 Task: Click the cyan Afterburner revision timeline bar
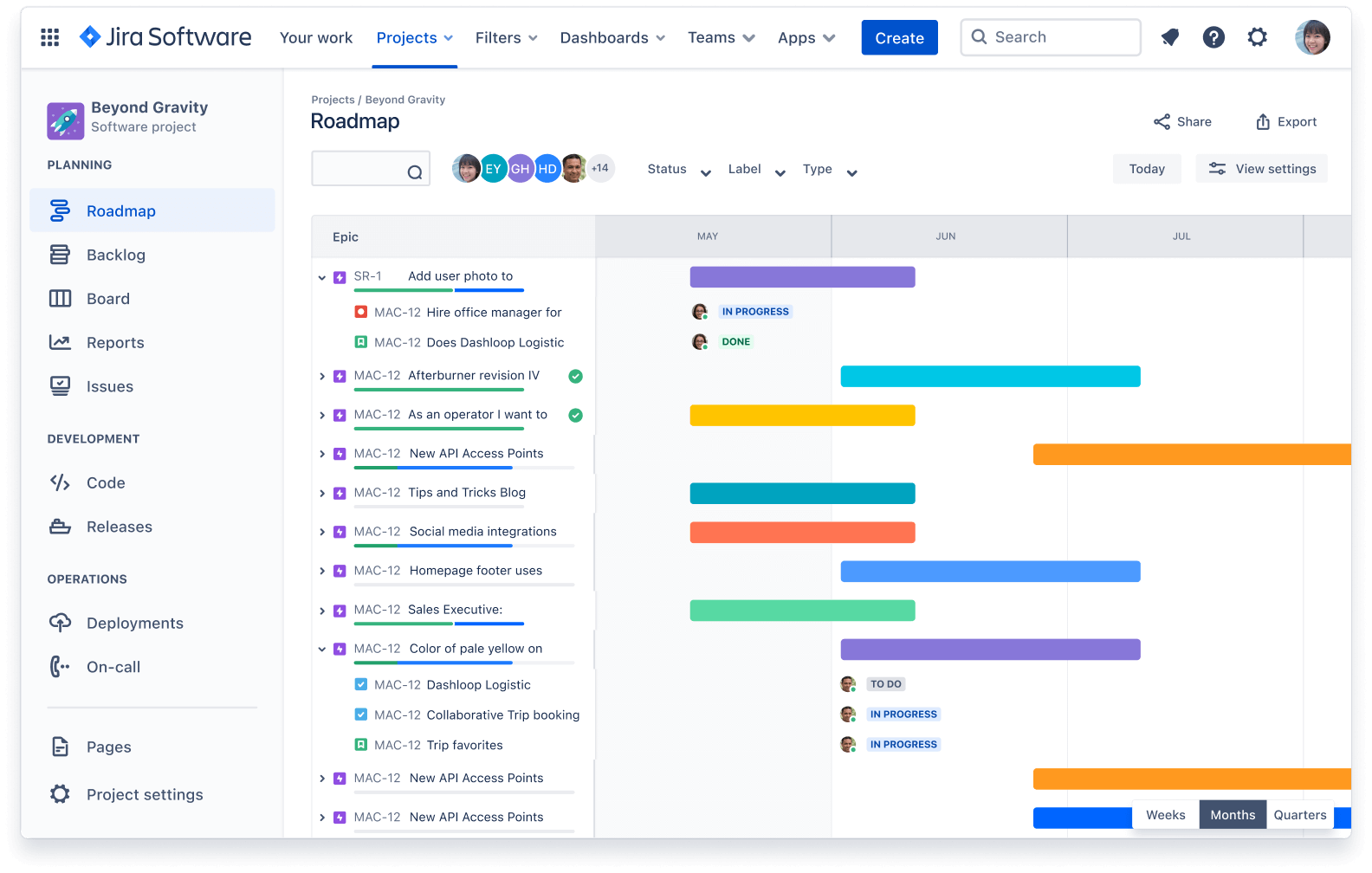click(990, 377)
